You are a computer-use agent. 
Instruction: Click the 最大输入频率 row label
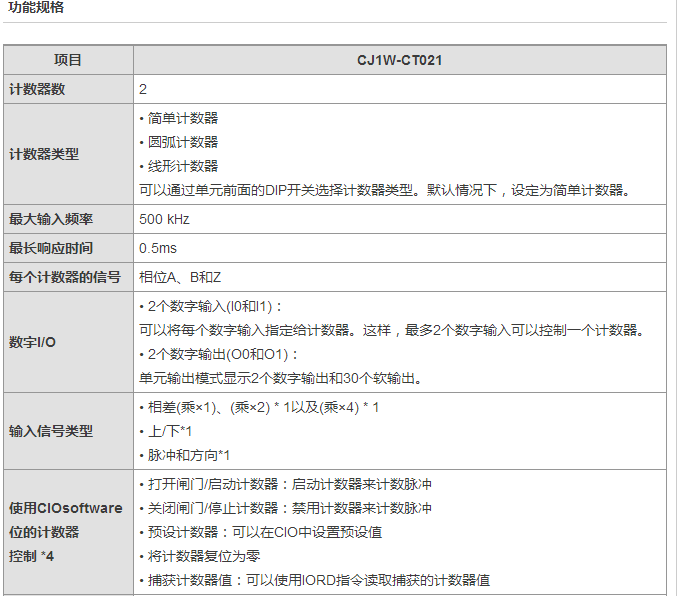pos(51,219)
